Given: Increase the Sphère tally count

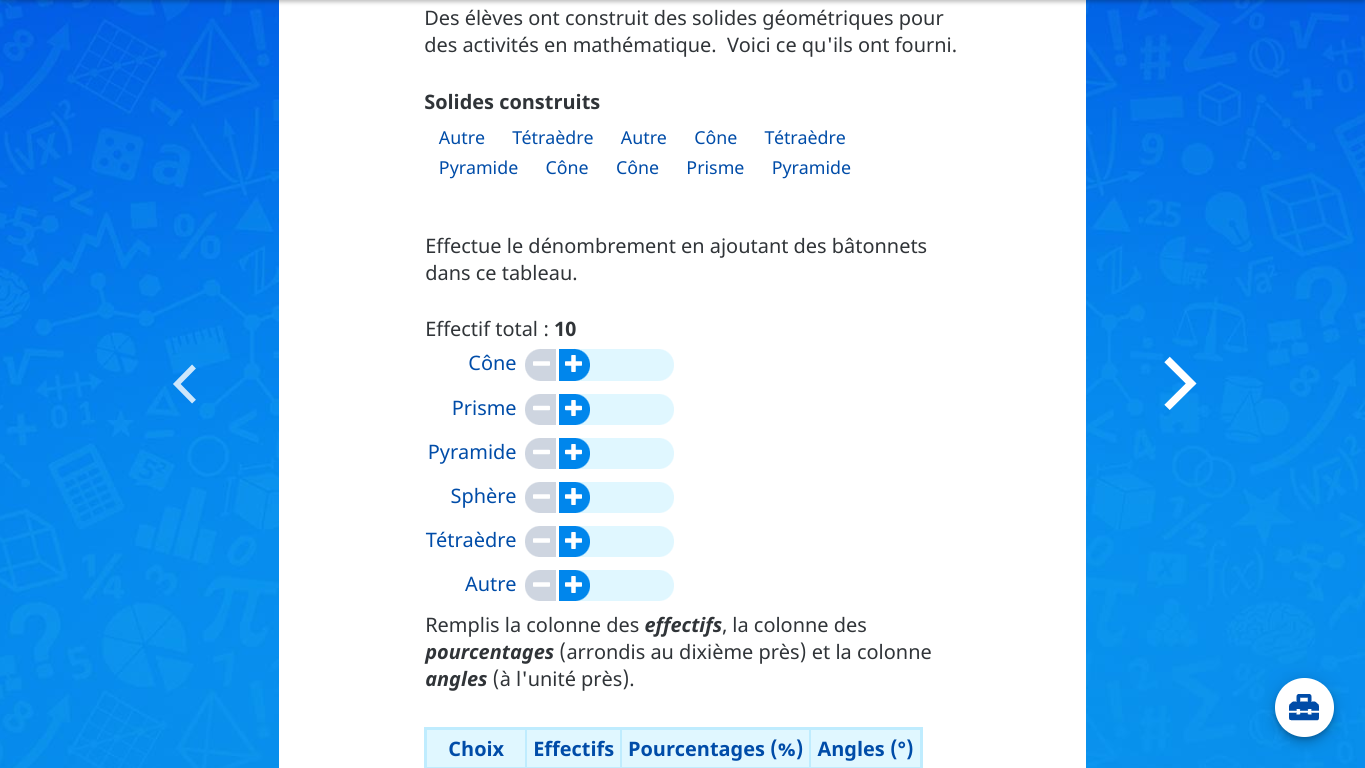Looking at the screenshot, I should click(x=573, y=497).
